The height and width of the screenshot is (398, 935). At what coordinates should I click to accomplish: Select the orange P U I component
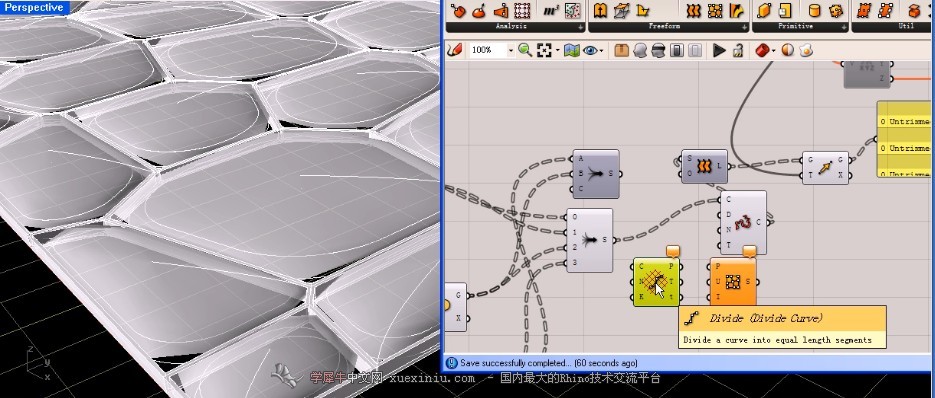pyautogui.click(x=733, y=282)
